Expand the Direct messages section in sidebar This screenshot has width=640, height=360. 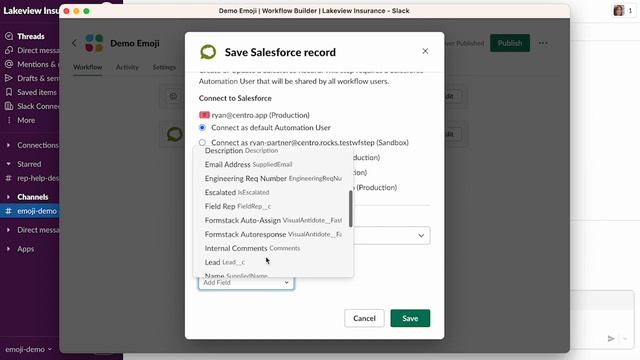[8, 230]
